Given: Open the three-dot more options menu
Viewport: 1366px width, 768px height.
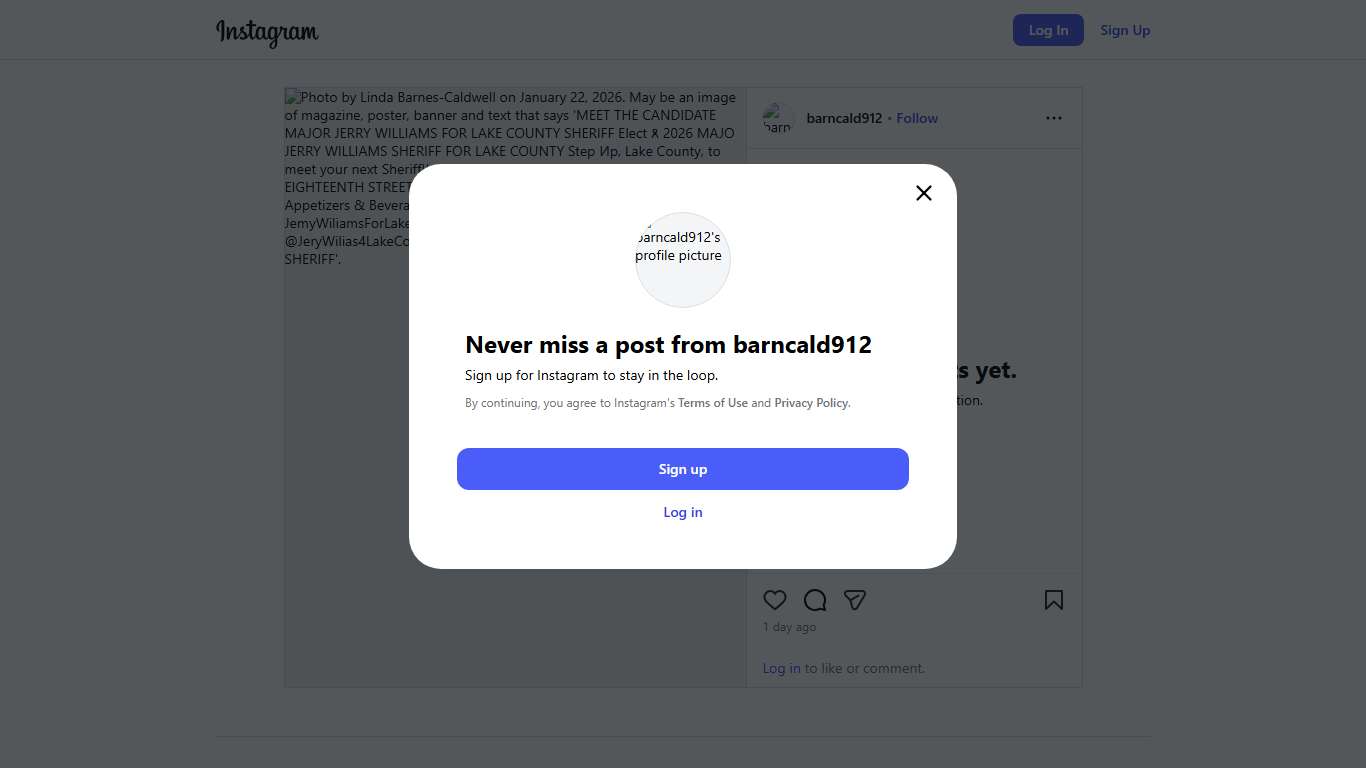Looking at the screenshot, I should coord(1054,118).
